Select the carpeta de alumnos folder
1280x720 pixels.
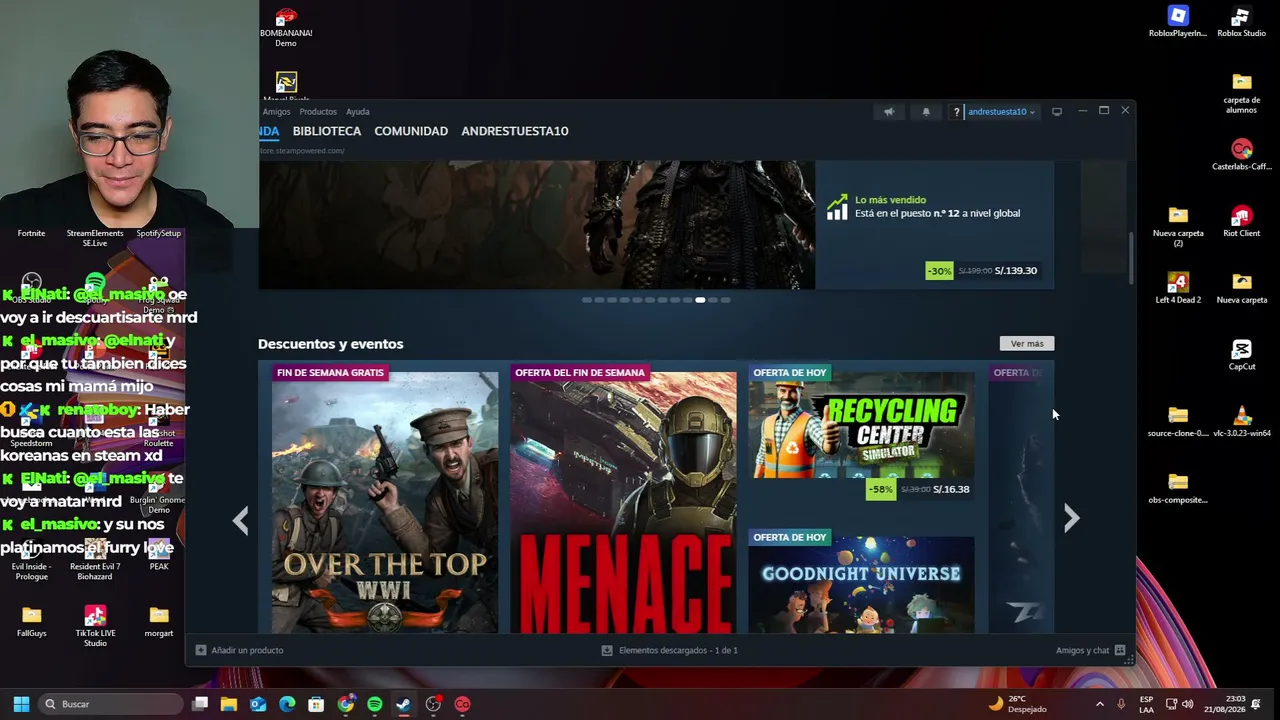1241,93
